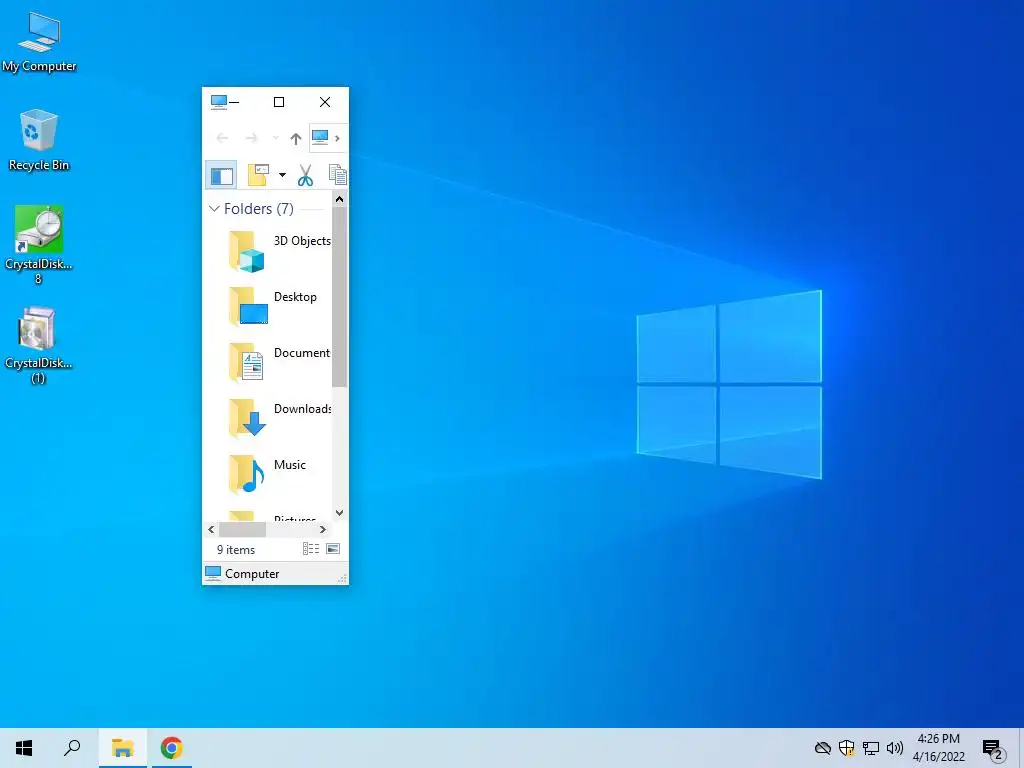The width and height of the screenshot is (1024, 768).
Task: Click the volume speaker tray icon
Action: [x=895, y=748]
